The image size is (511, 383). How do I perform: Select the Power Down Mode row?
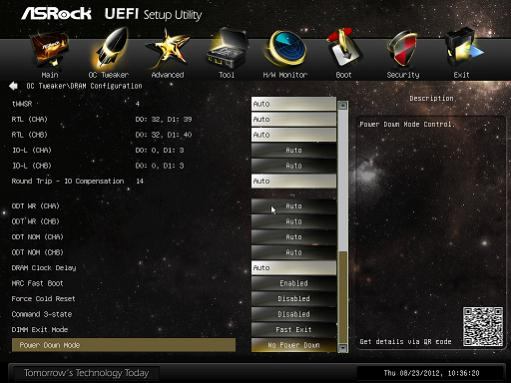pos(124,345)
